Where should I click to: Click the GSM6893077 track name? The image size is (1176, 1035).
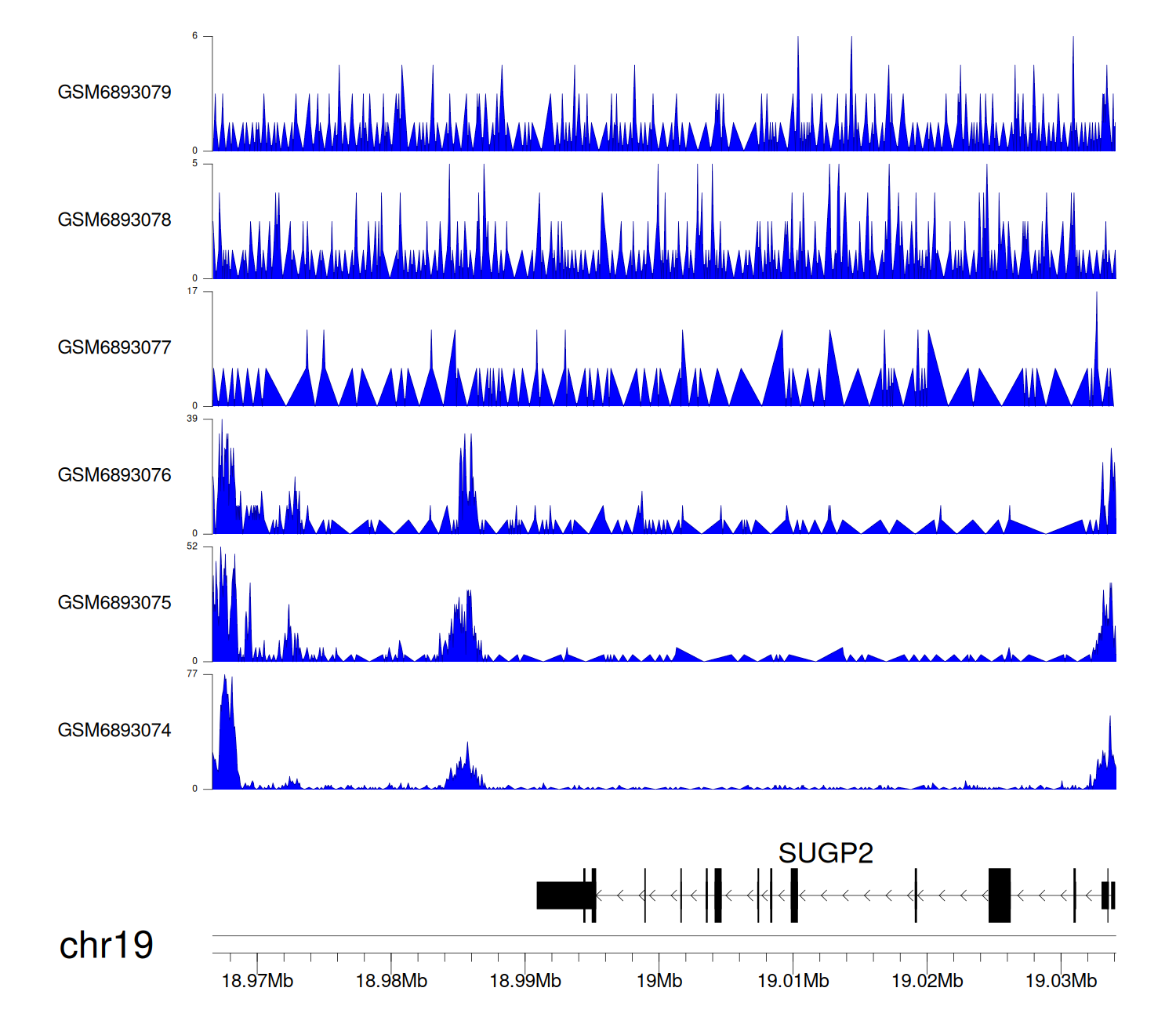(114, 348)
